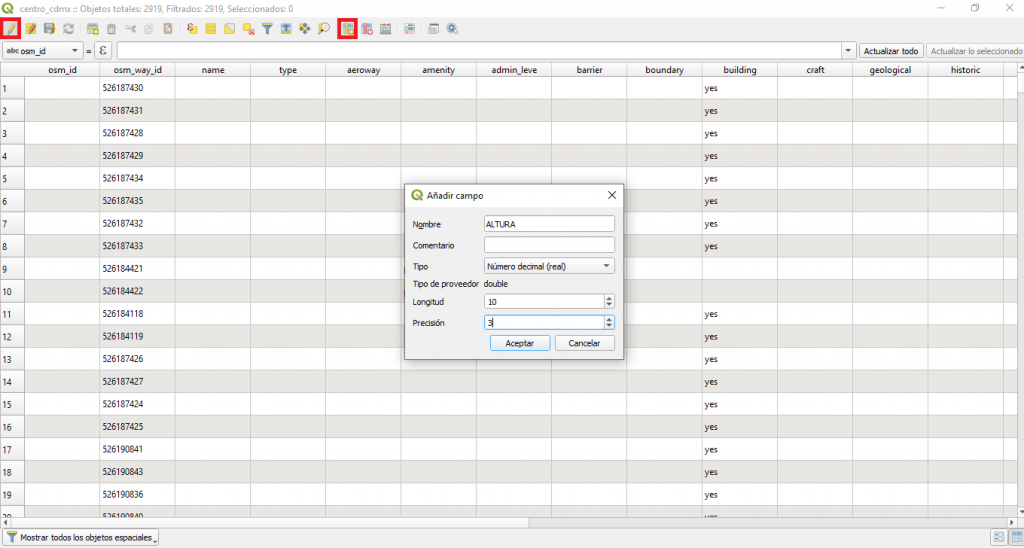Viewport: 1024px width, 548px height.
Task: Click the save edits icon
Action: point(49,29)
